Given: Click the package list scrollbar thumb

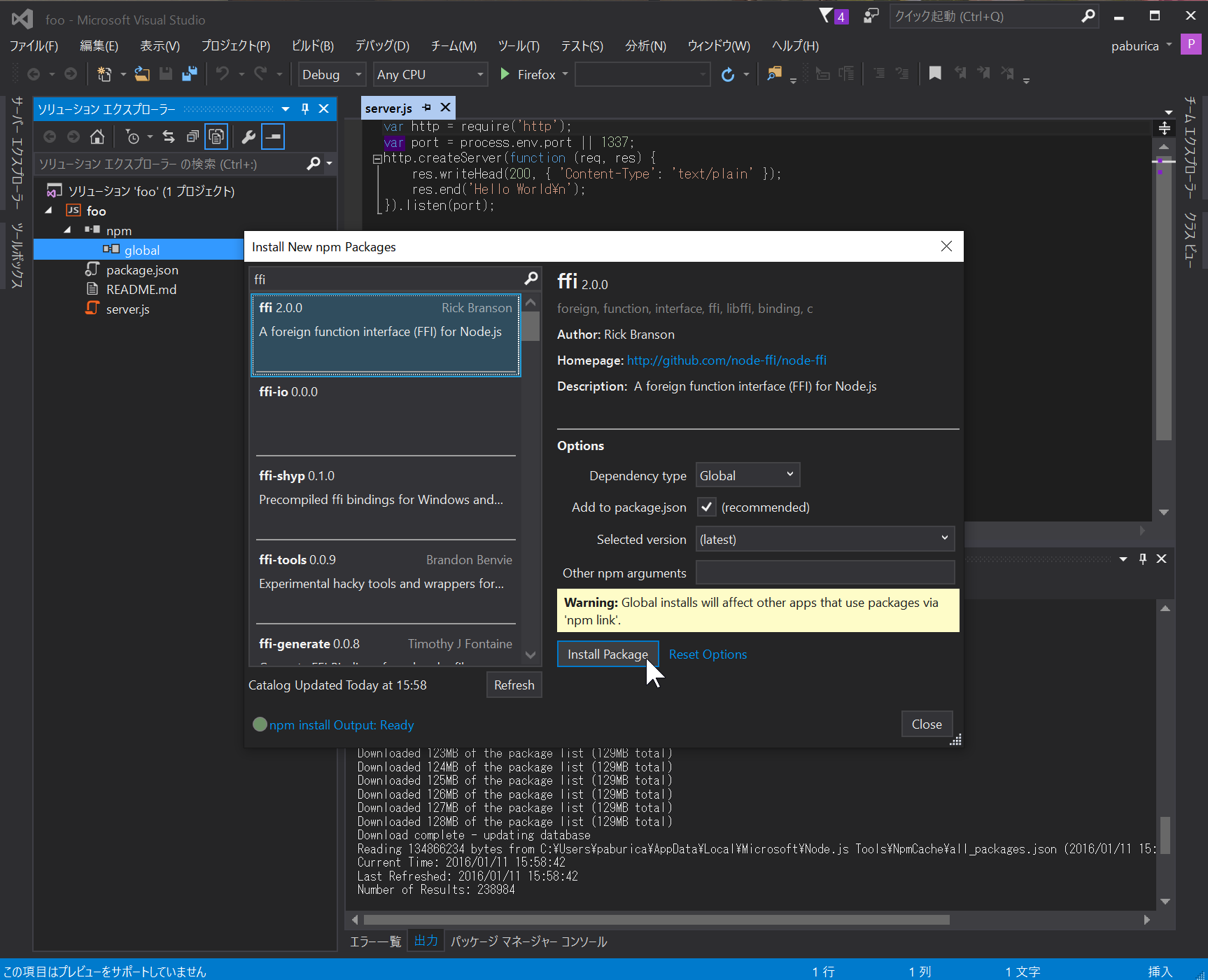Looking at the screenshot, I should pyautogui.click(x=531, y=326).
